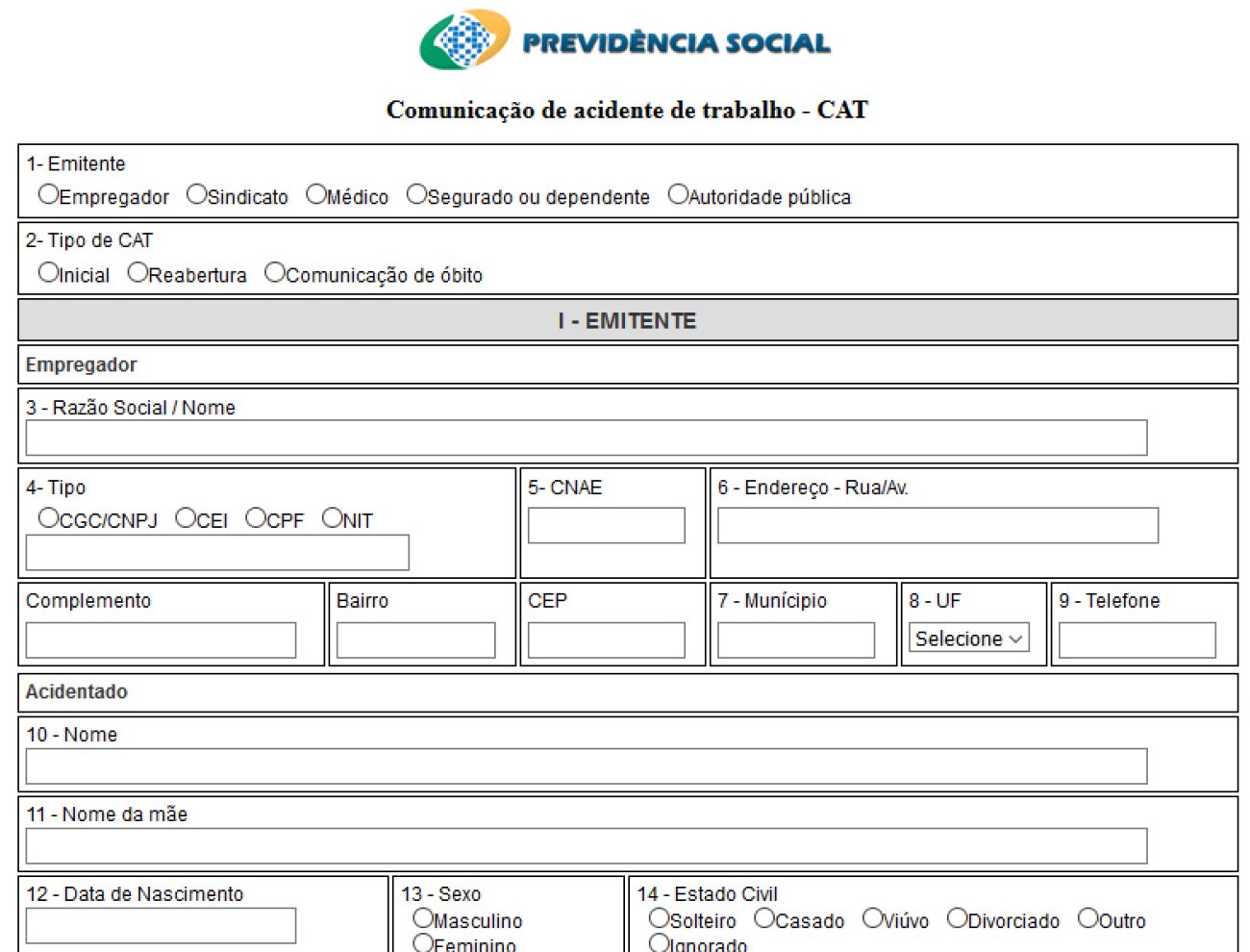Choose Sindicato radio option
The height and width of the screenshot is (952, 1250).
tap(196, 194)
